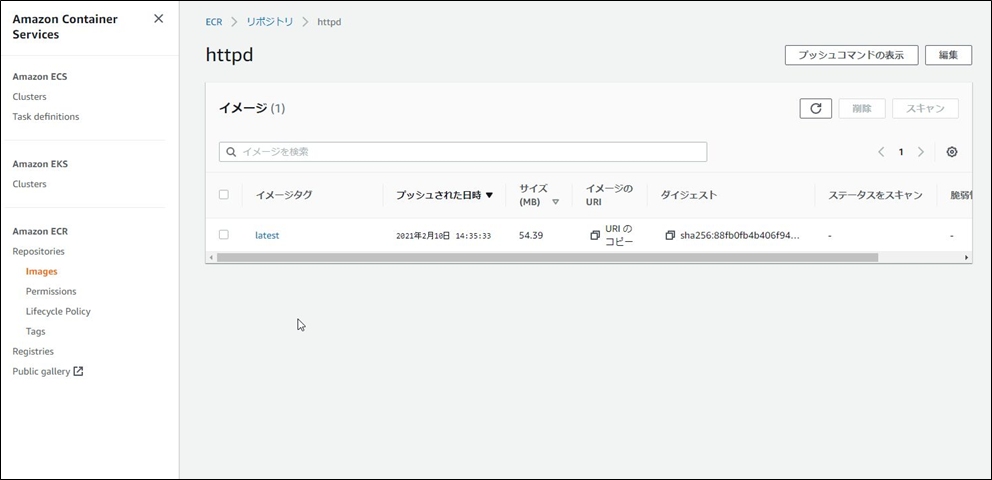Click the sha256:88fb0fb4b406f94 digest text
992x480 pixels.
tap(740, 235)
